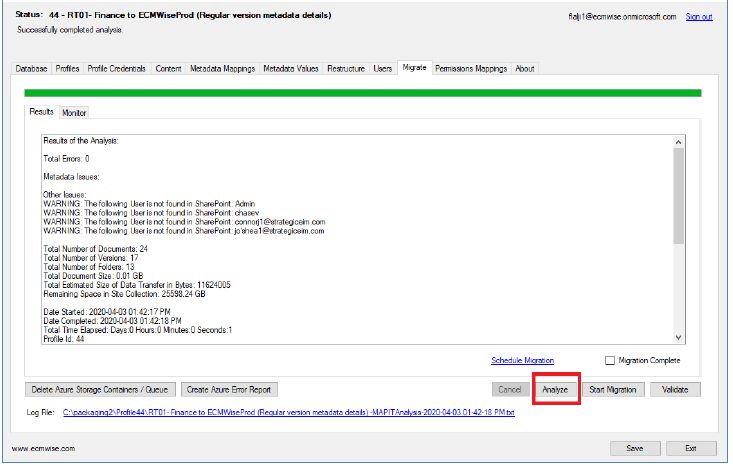Click the Start Migration button
Image resolution: width=733 pixels, height=466 pixels.
613,390
